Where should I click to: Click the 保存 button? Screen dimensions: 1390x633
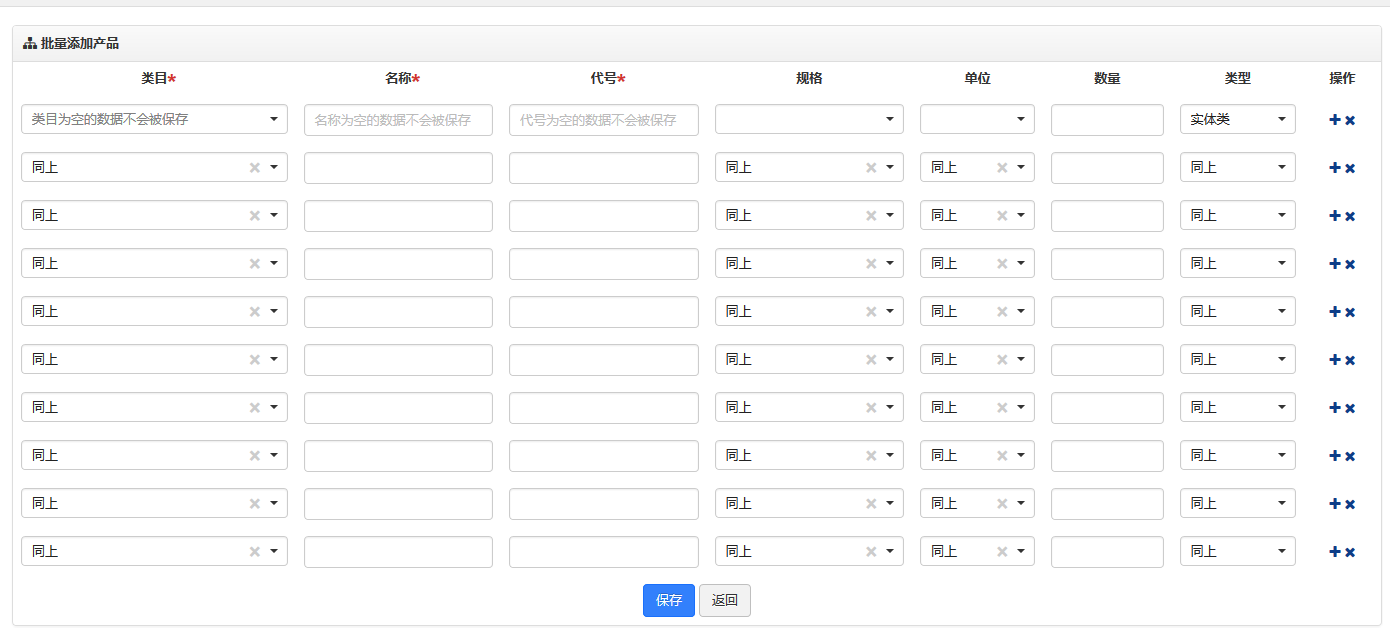coord(668,601)
